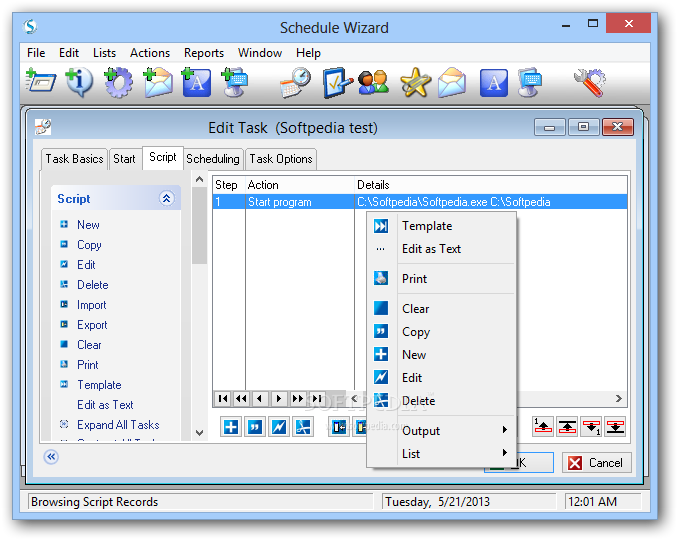Select the Start program action cell
This screenshot has width=678, height=540.
coord(300,202)
